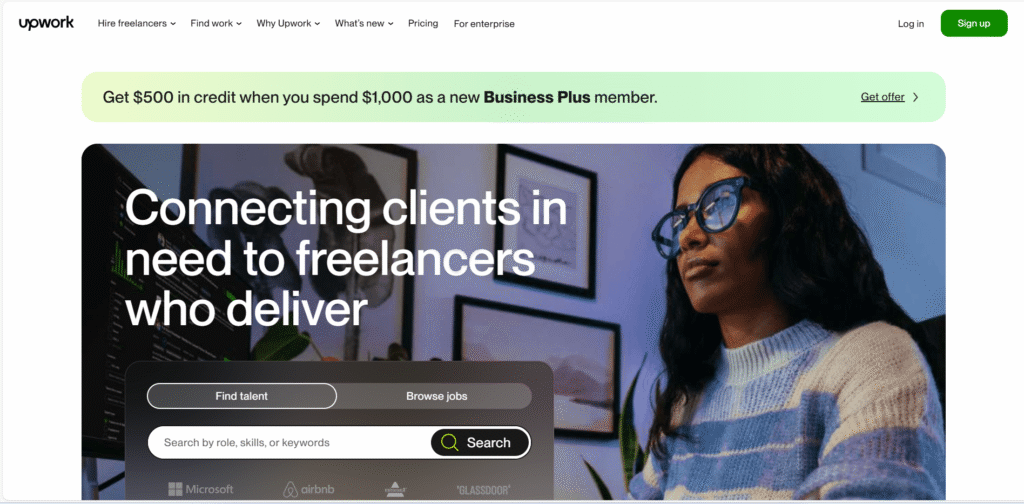Click the role, skills, or keywords search field
1024x504 pixels.
[289, 443]
